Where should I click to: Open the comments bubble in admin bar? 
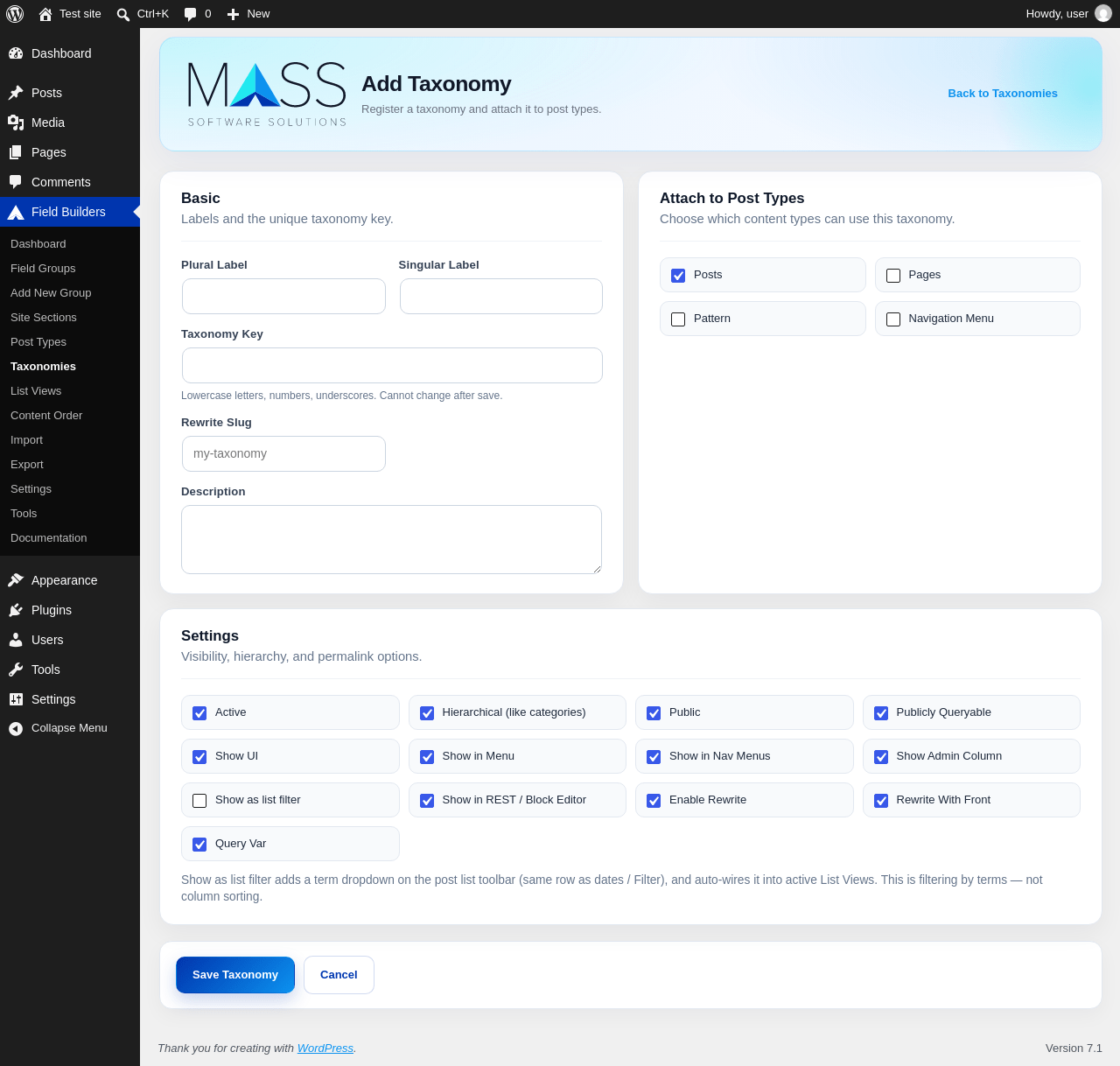[190, 14]
